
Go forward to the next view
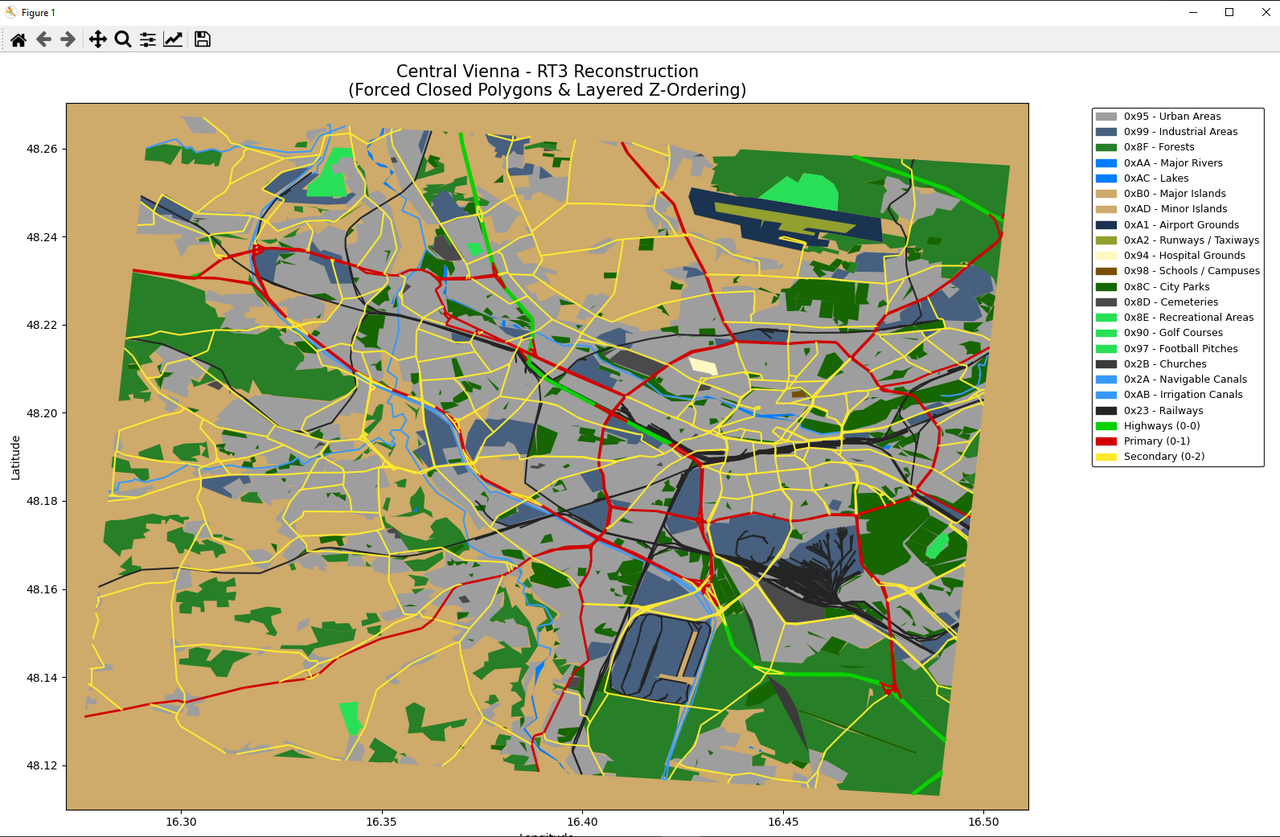(68, 39)
